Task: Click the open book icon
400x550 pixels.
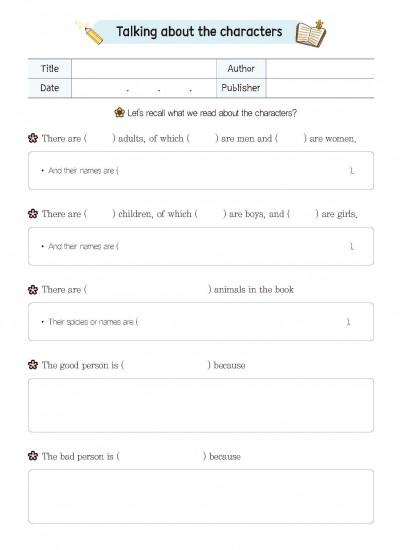Action: [311, 34]
